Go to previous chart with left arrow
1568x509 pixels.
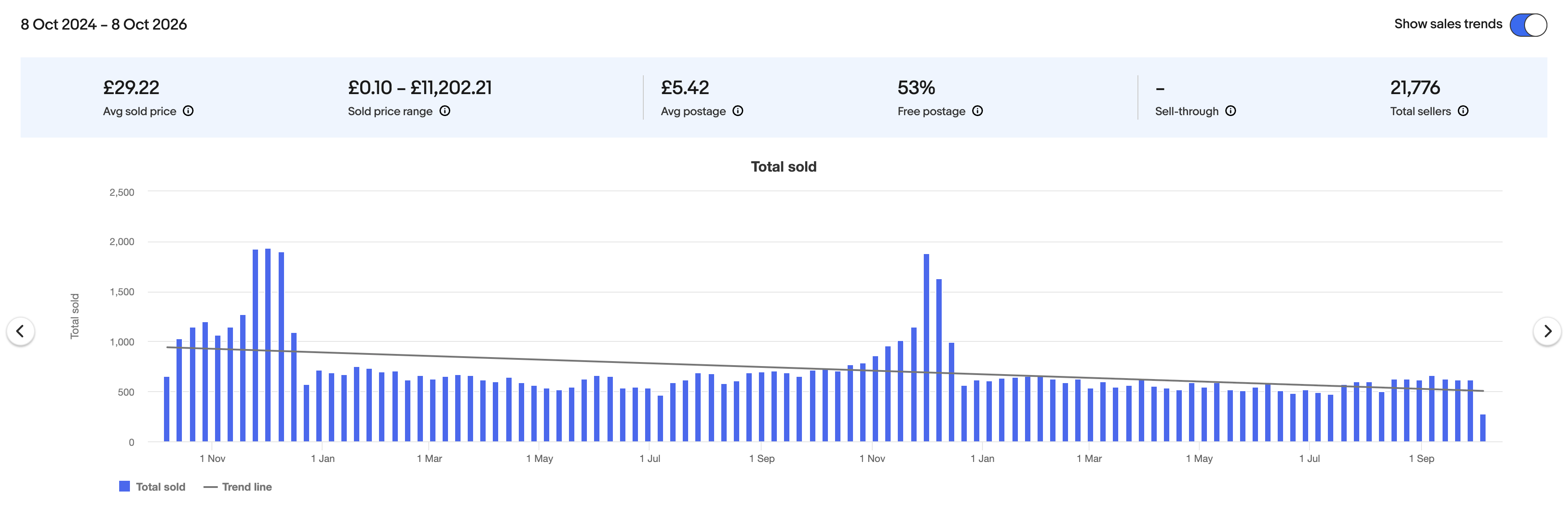pyautogui.click(x=20, y=331)
